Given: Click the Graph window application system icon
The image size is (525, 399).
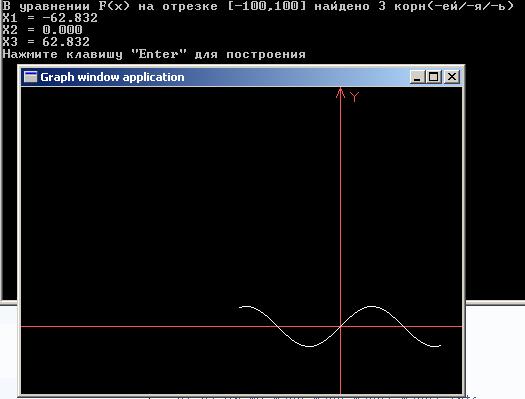Looking at the screenshot, I should pyautogui.click(x=30, y=77).
